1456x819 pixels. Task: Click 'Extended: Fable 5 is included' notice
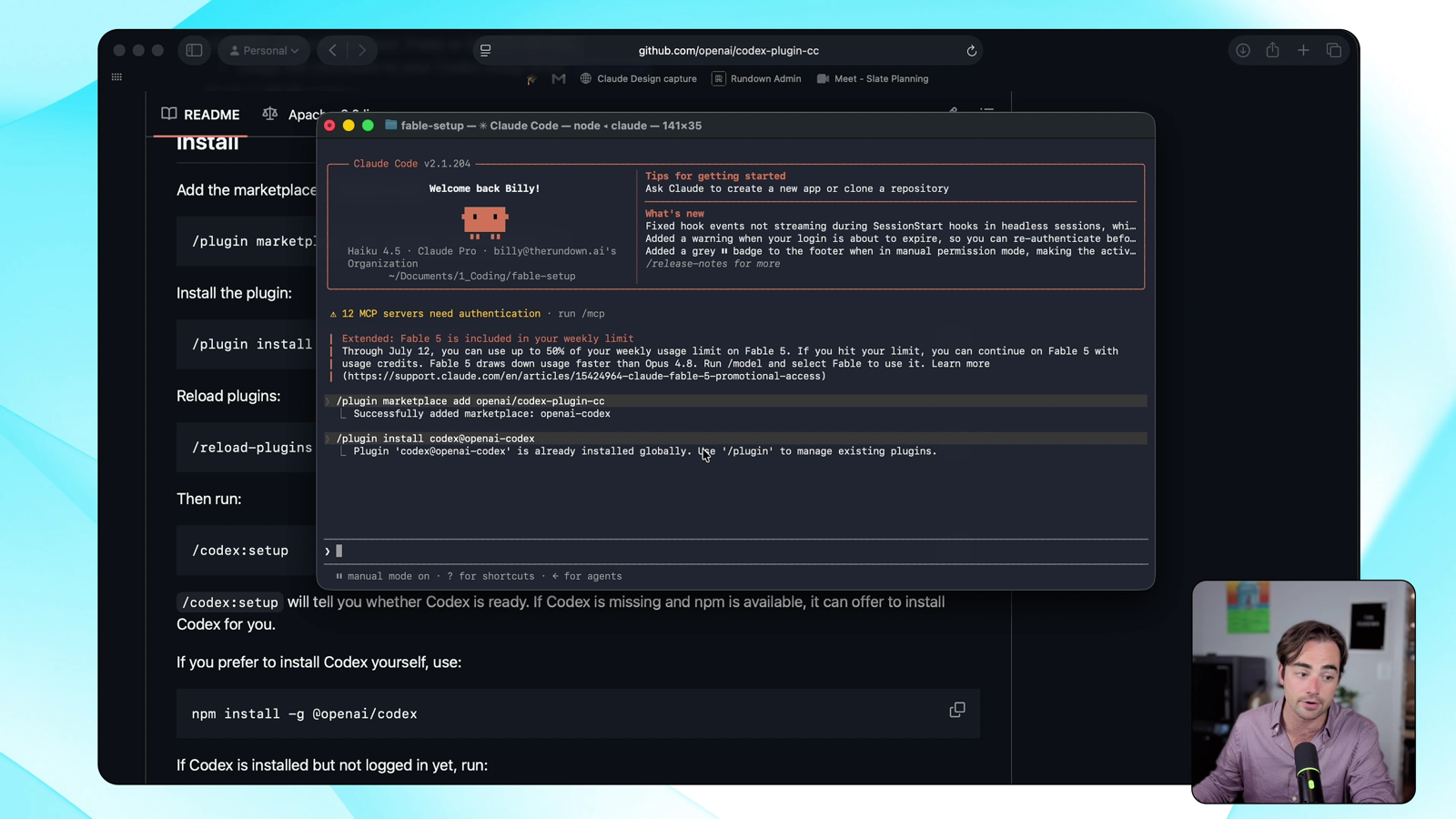click(488, 339)
